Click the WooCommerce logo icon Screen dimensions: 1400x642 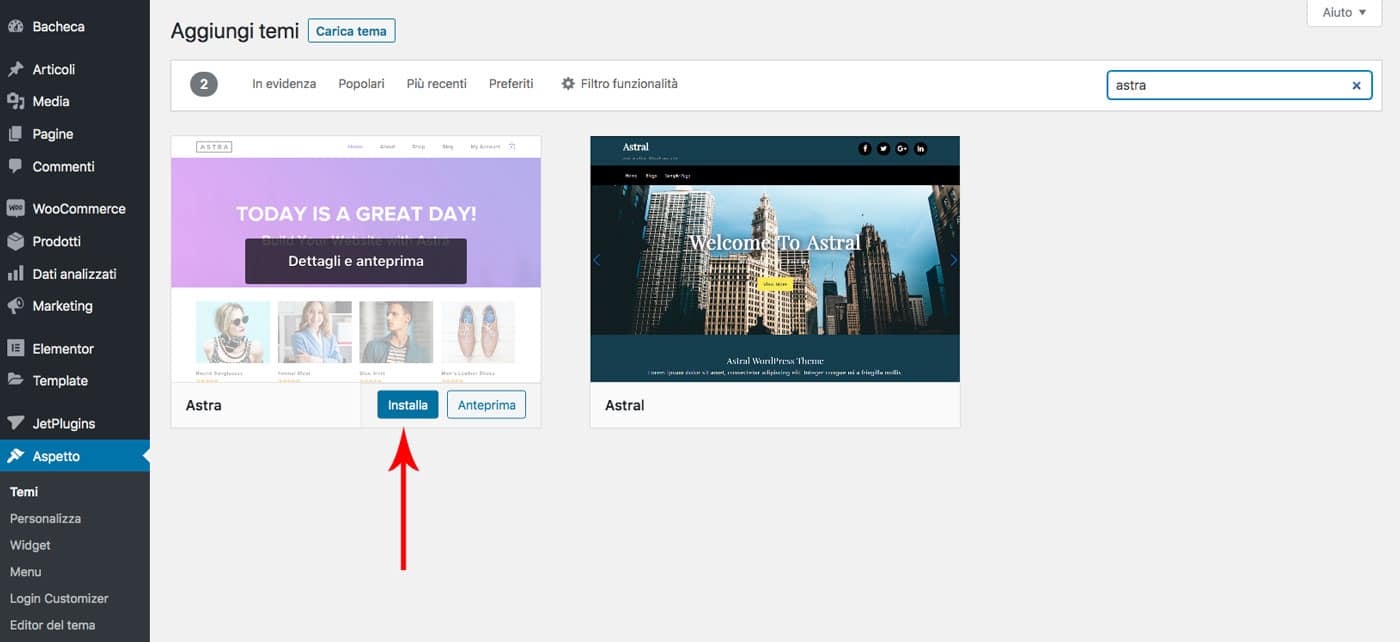[x=15, y=209]
